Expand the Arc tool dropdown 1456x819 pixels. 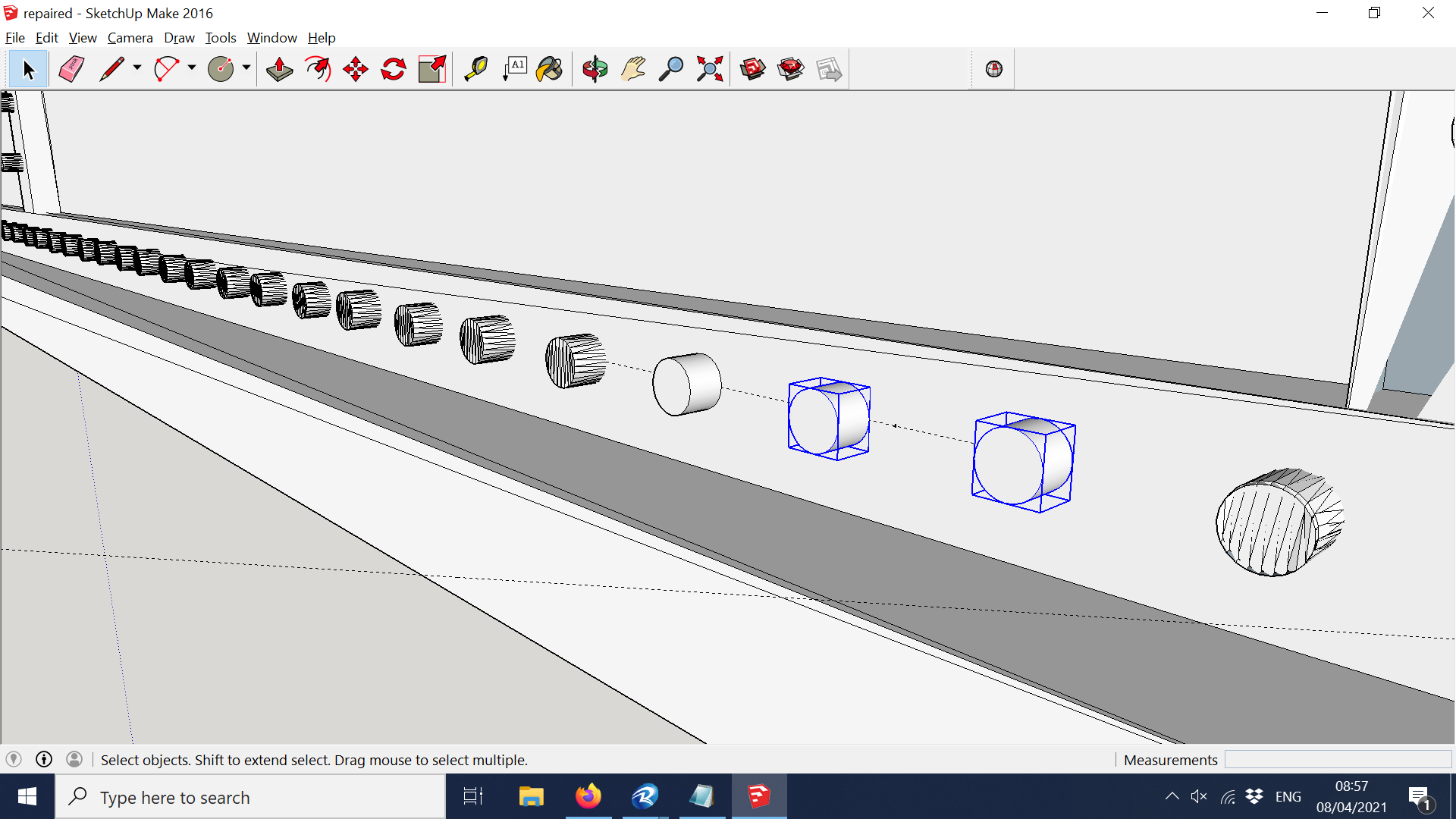point(192,68)
